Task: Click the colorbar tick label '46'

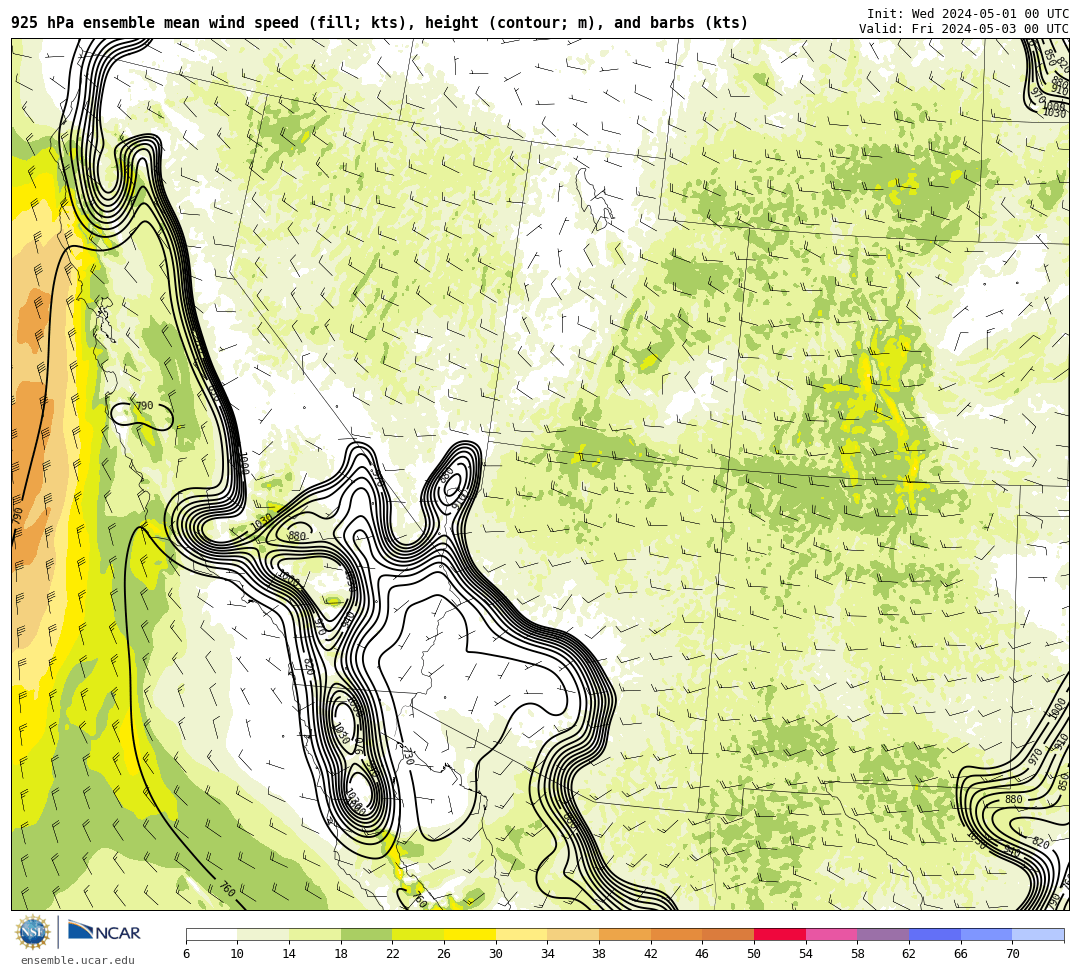Action: tap(703, 954)
